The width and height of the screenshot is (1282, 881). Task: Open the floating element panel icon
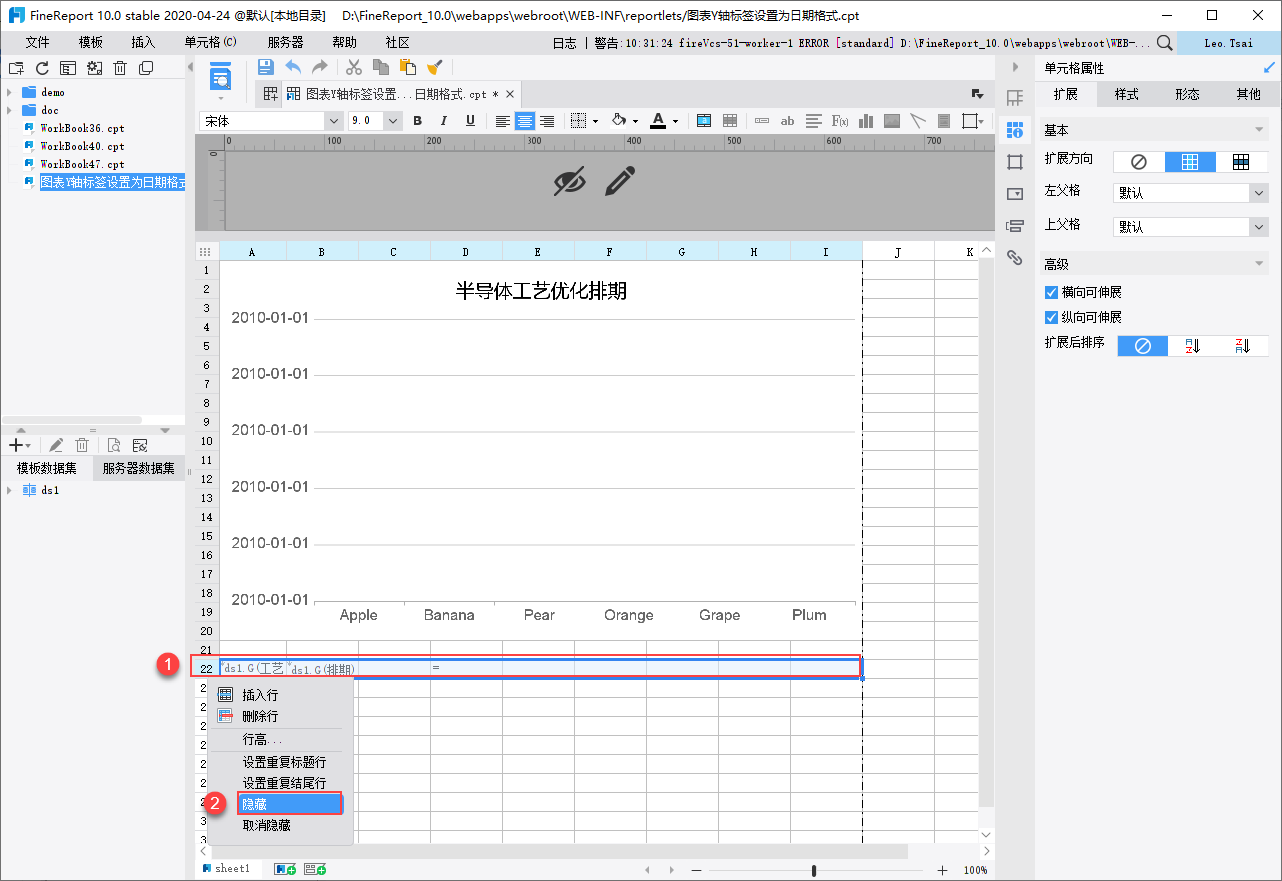(x=1015, y=162)
